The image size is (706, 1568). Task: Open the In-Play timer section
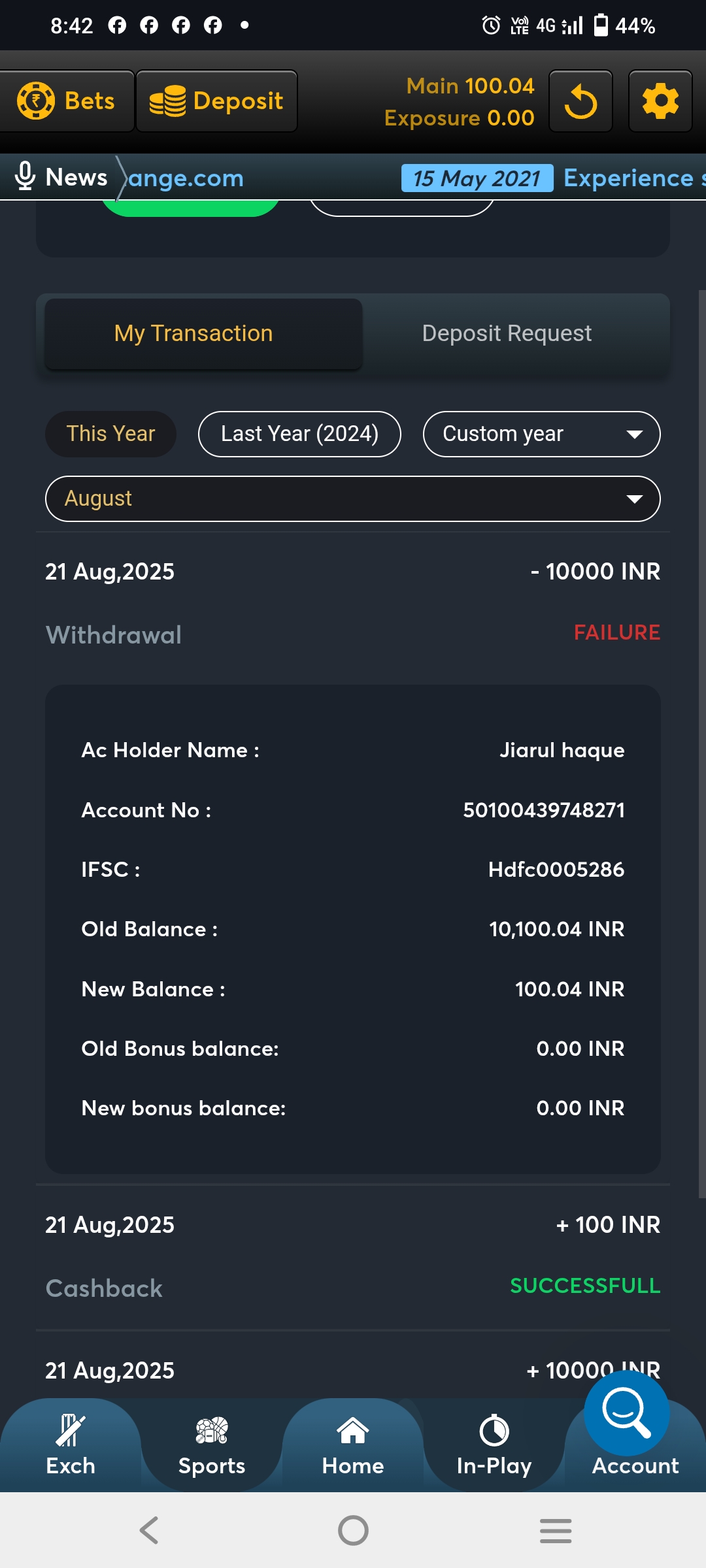(494, 1444)
